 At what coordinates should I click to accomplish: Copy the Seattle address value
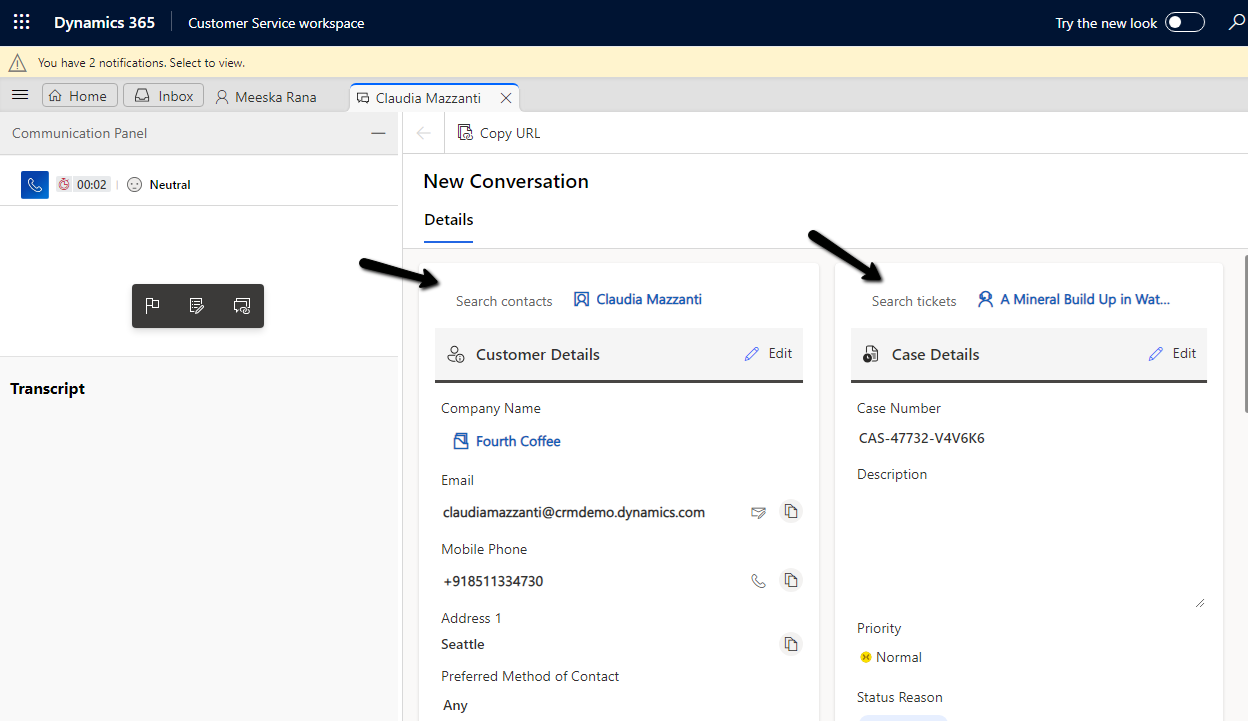791,644
